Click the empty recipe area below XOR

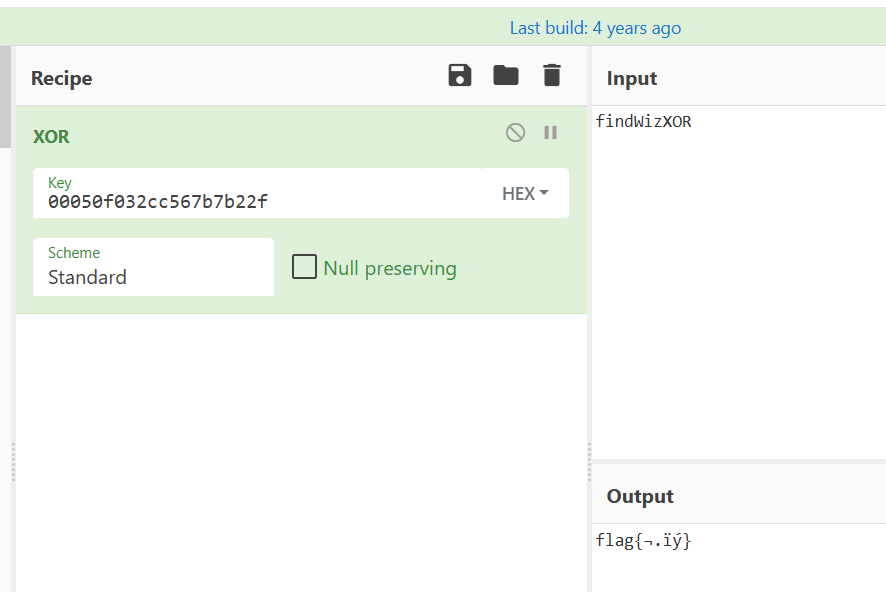tap(300, 450)
